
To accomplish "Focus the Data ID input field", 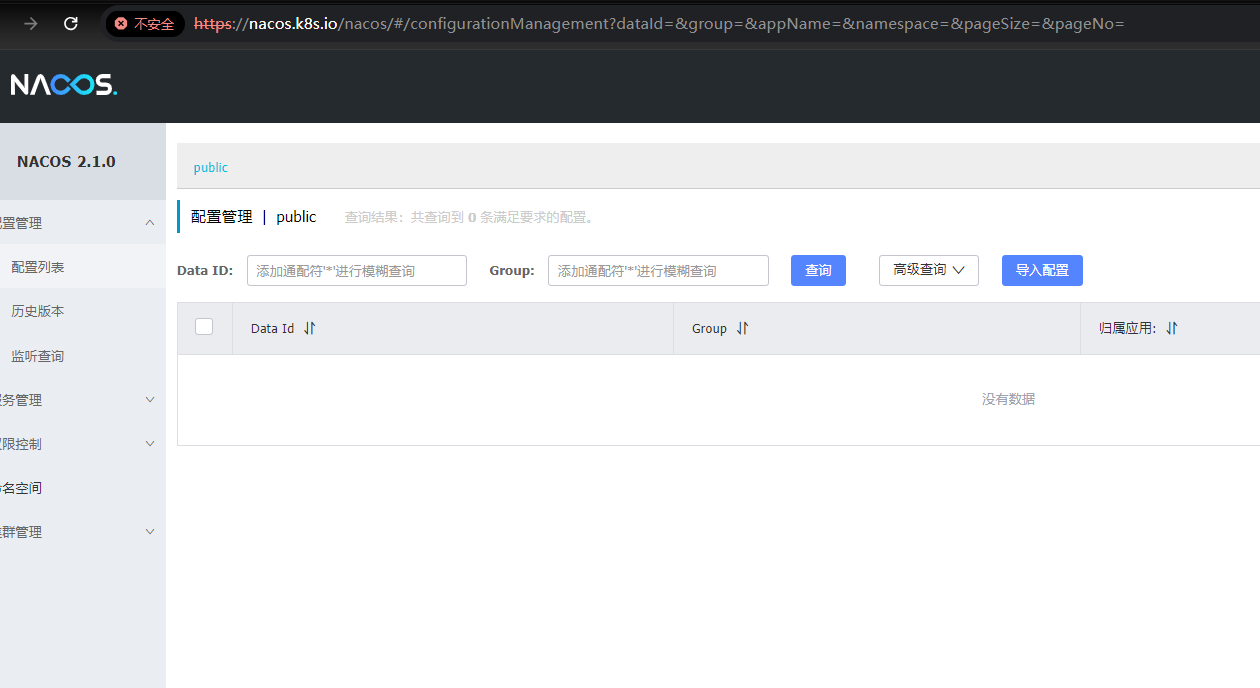I will [357, 270].
